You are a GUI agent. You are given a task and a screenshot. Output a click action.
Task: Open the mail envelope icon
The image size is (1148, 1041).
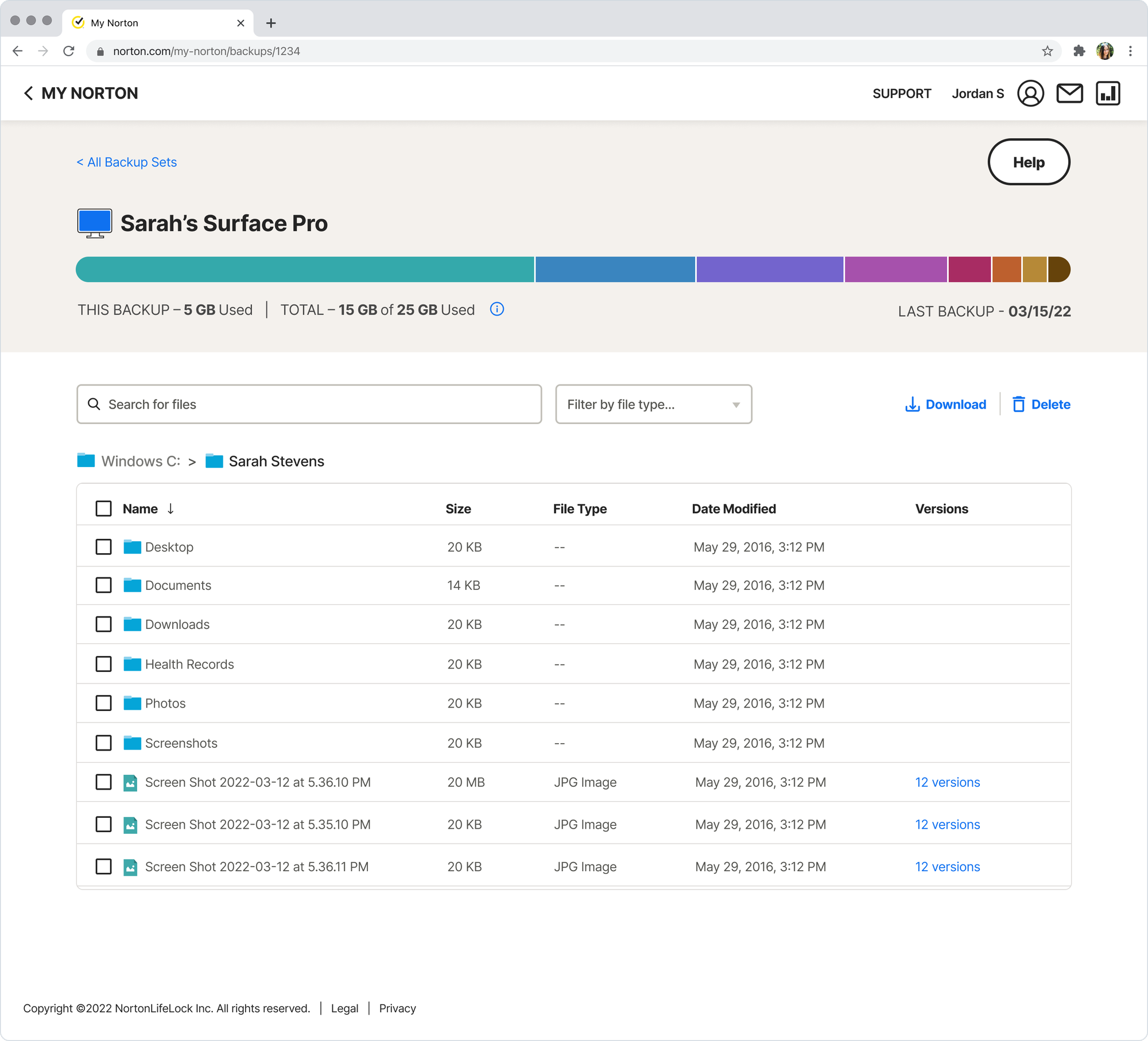coord(1070,93)
